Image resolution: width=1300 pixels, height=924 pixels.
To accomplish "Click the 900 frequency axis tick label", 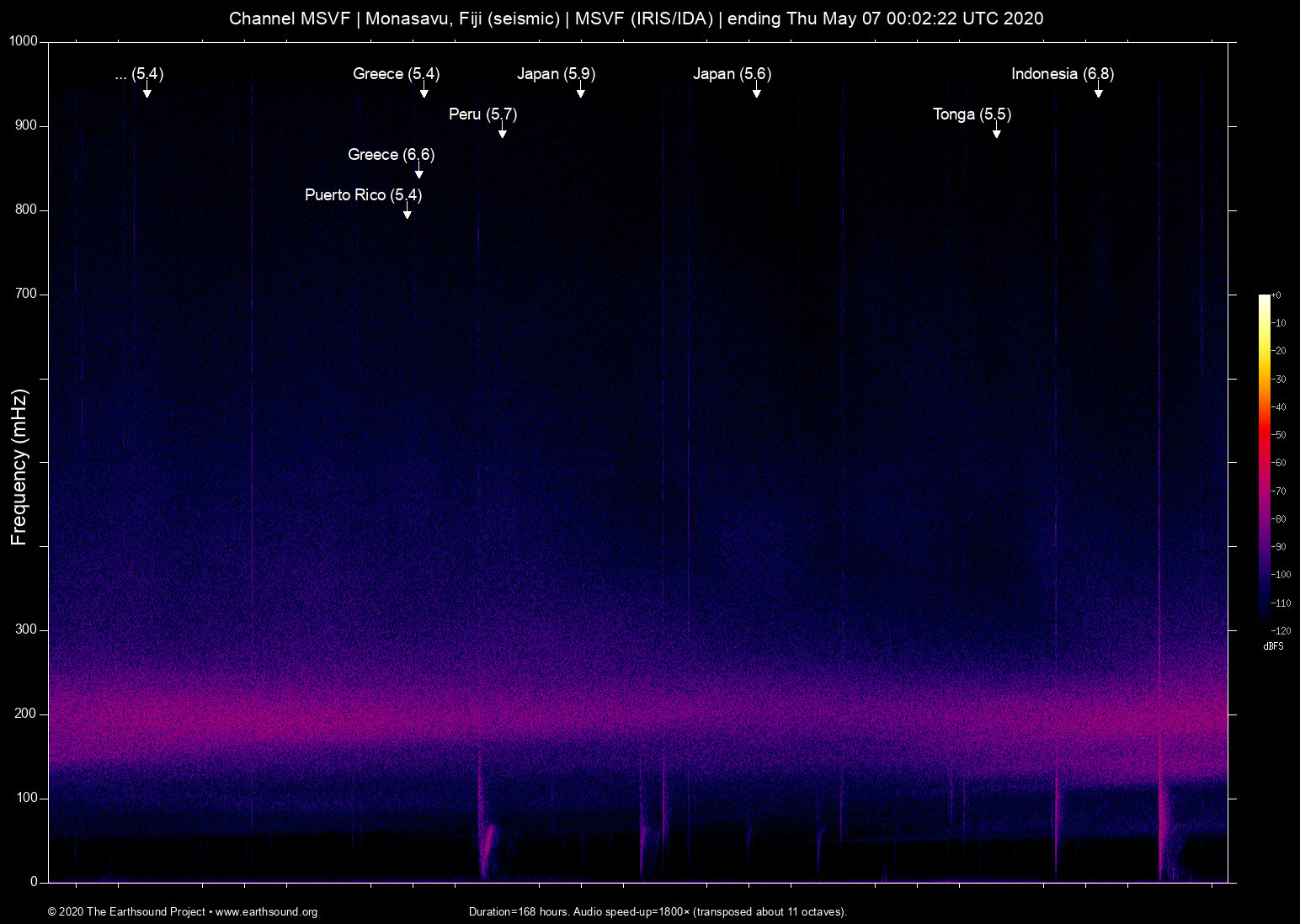I will (x=26, y=125).
